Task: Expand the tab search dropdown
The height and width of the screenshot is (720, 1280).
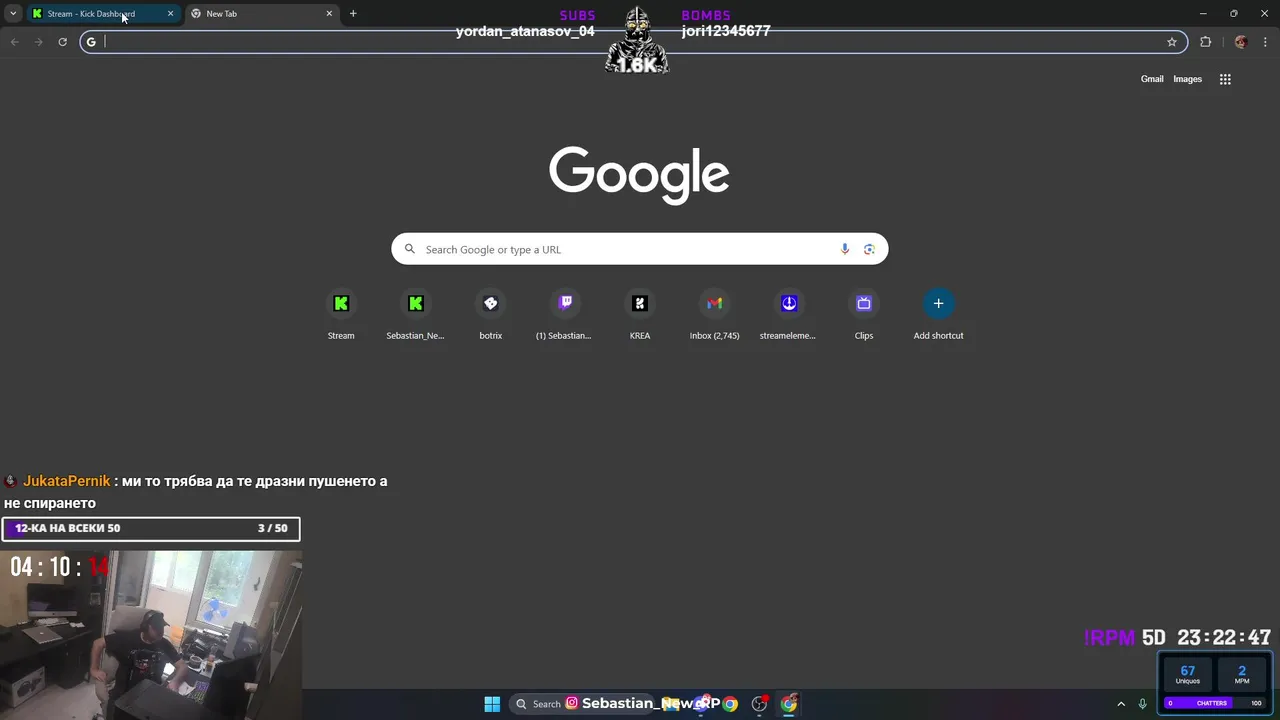Action: pos(13,14)
